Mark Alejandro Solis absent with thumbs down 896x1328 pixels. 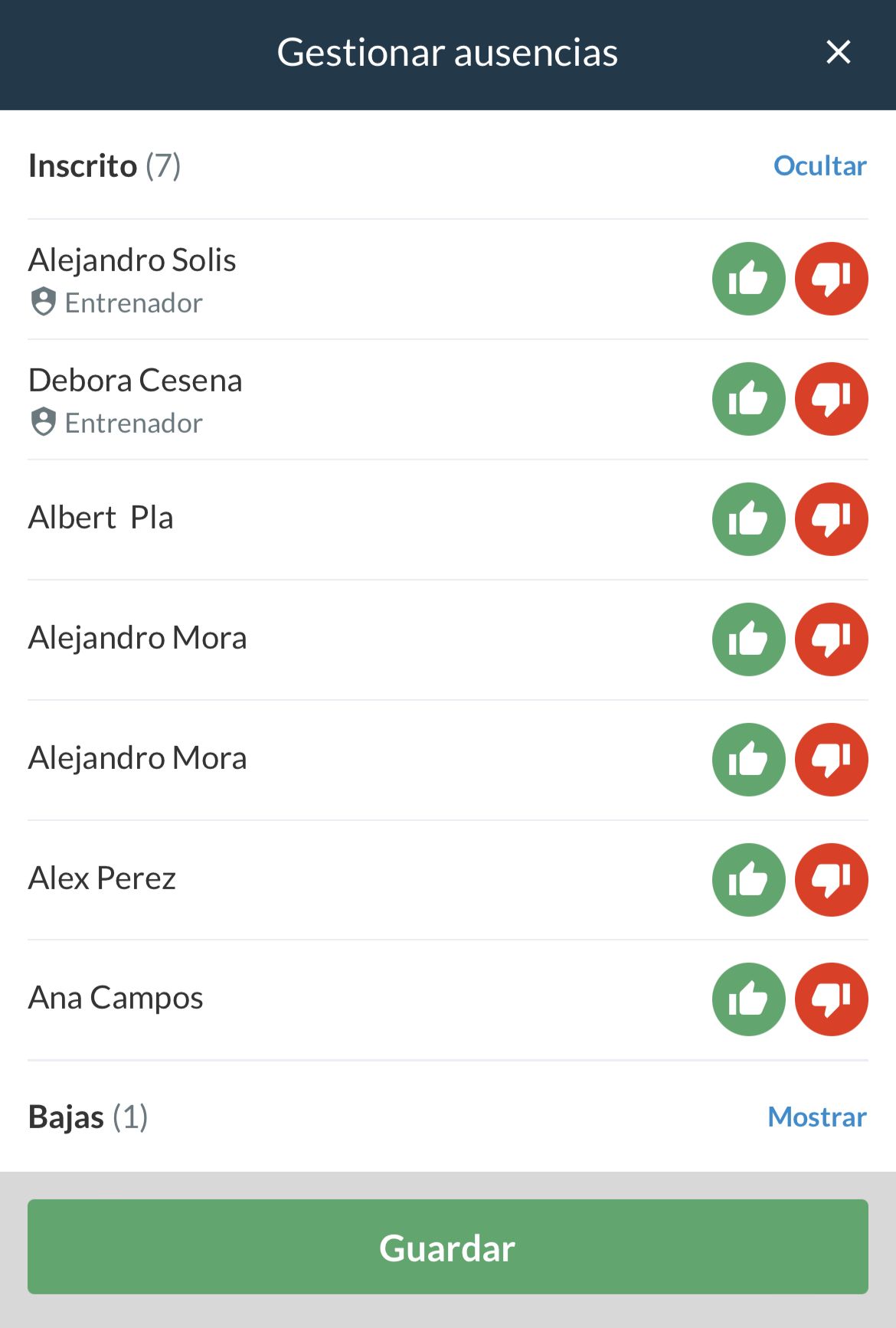(x=831, y=279)
